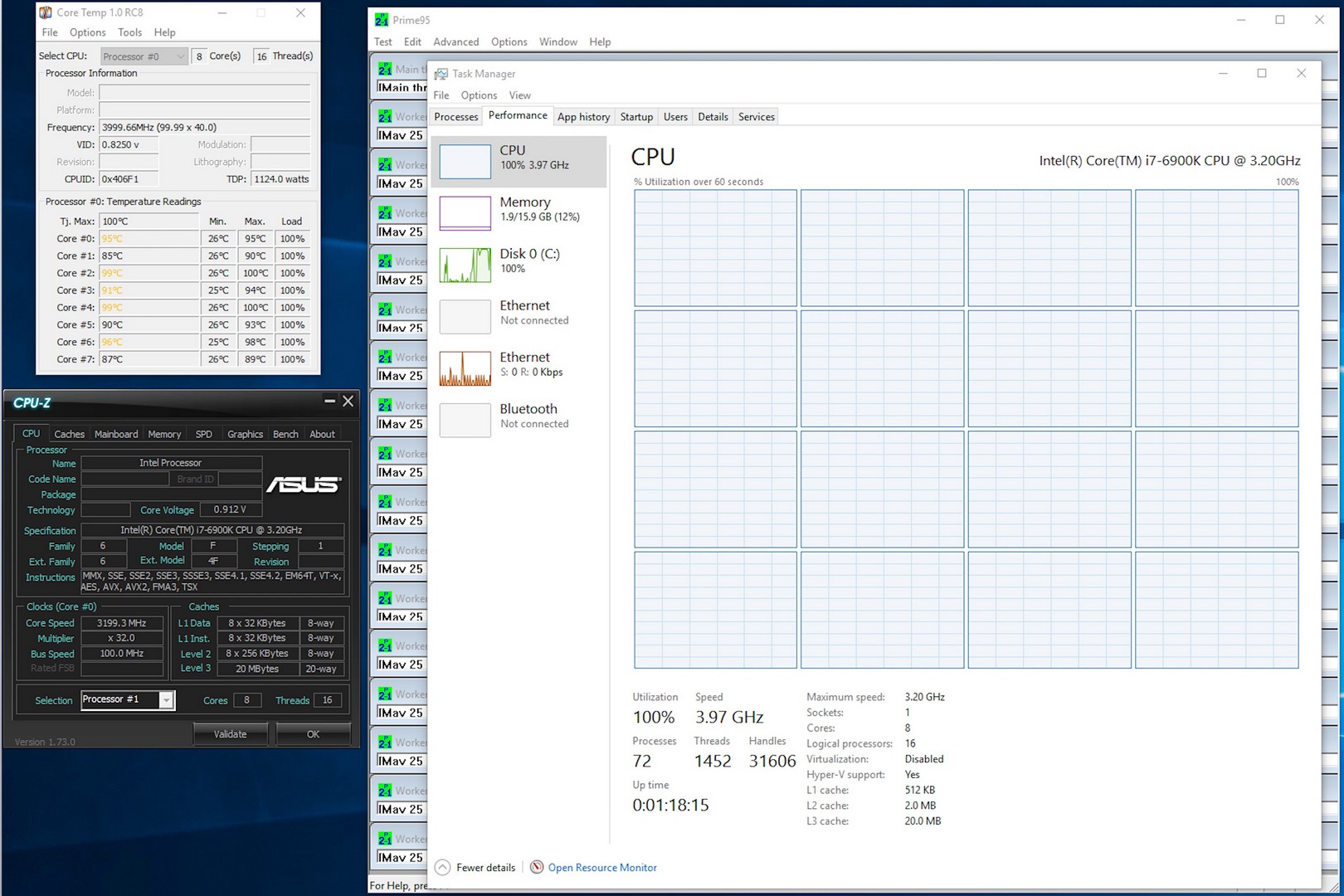
Task: Open Task Manager Options menu
Action: 480,95
